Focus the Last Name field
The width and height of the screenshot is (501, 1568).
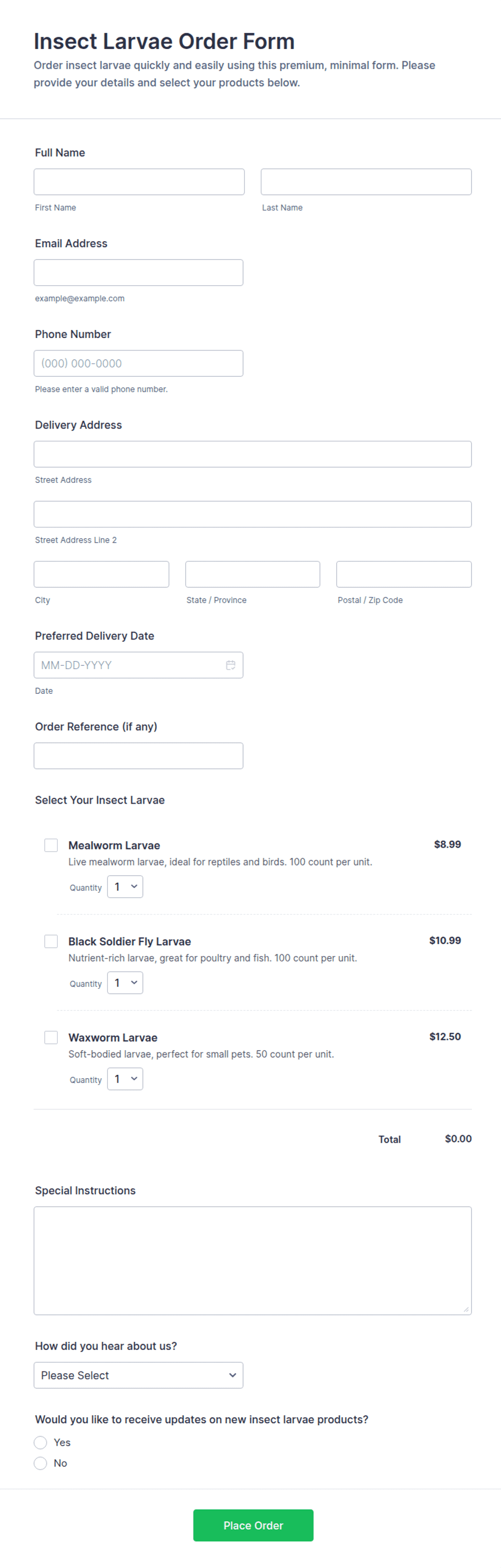[366, 182]
